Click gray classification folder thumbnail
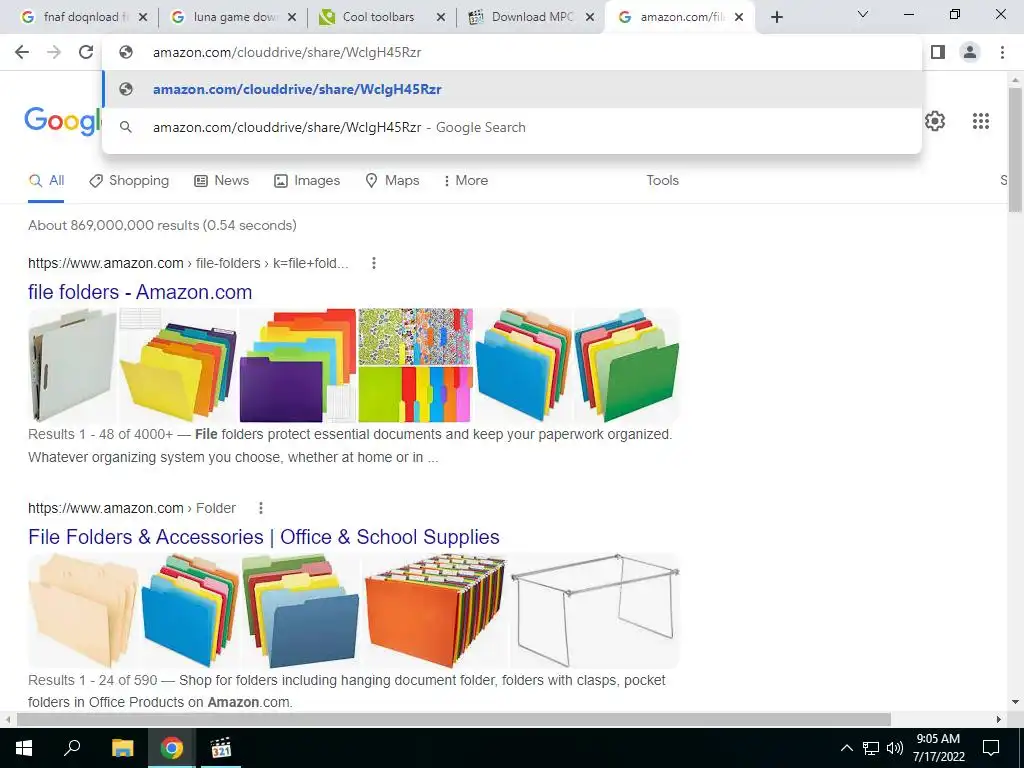Image resolution: width=1024 pixels, height=768 pixels. coord(72,366)
